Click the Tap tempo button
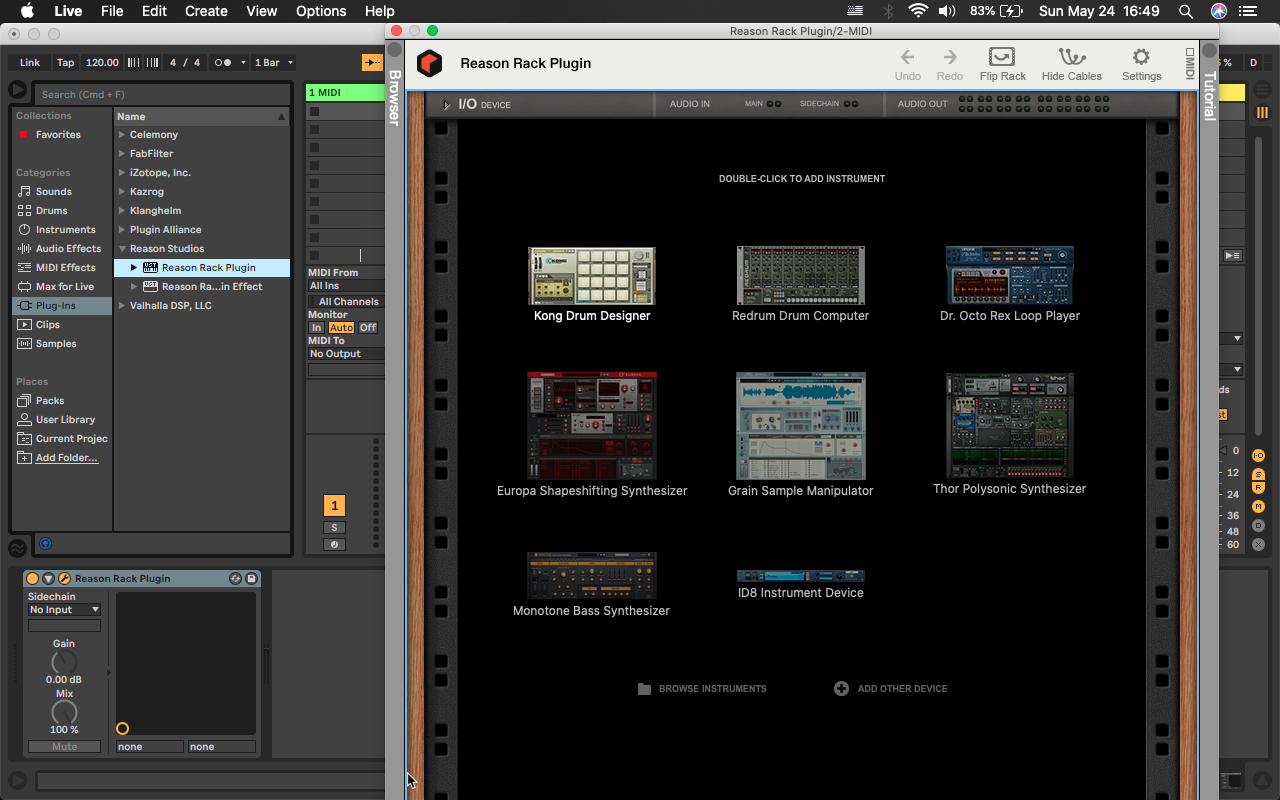Screen dimensions: 1280x800 65,62
